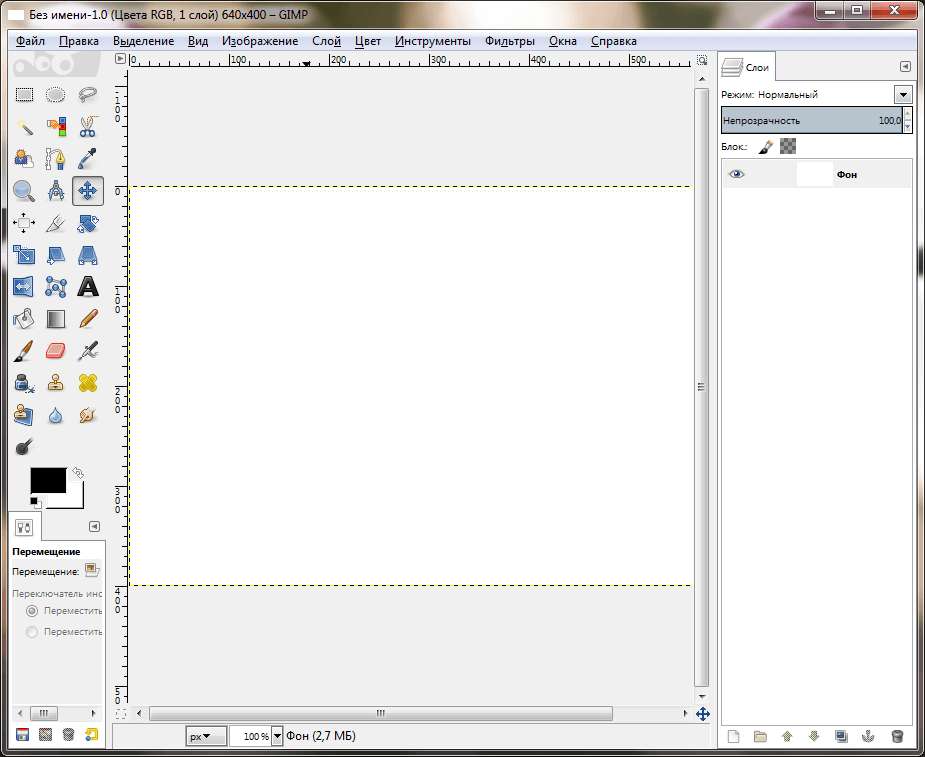The height and width of the screenshot is (757, 925).
Task: Expand the 100% zoom level dropdown
Action: 277,737
